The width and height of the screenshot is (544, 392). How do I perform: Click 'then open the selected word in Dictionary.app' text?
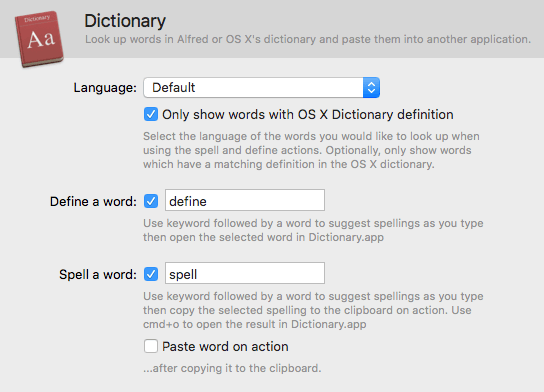click(263, 237)
